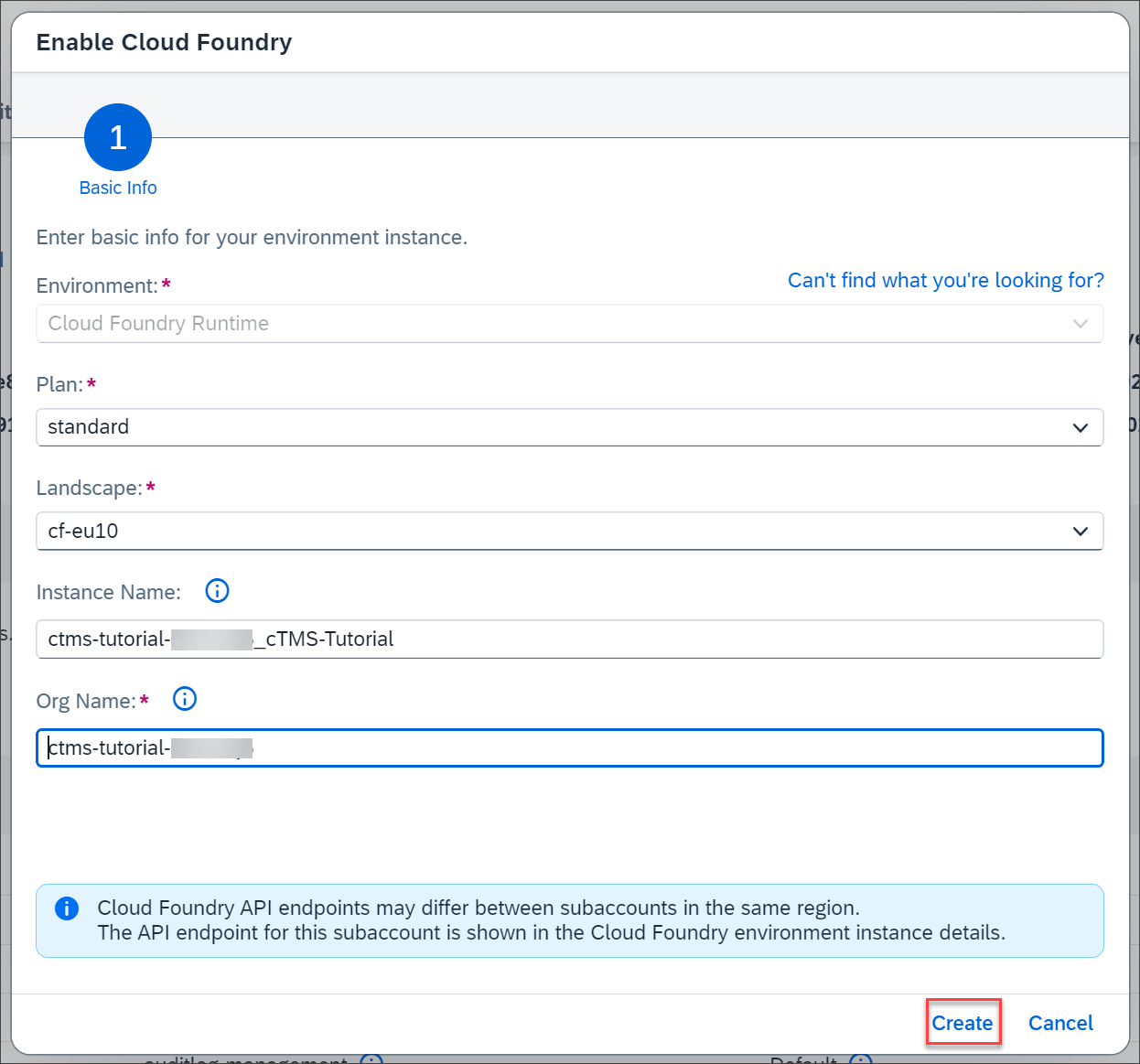Click the "Enter basic info for your environment instance." text
This screenshot has width=1140, height=1064.
point(252,238)
